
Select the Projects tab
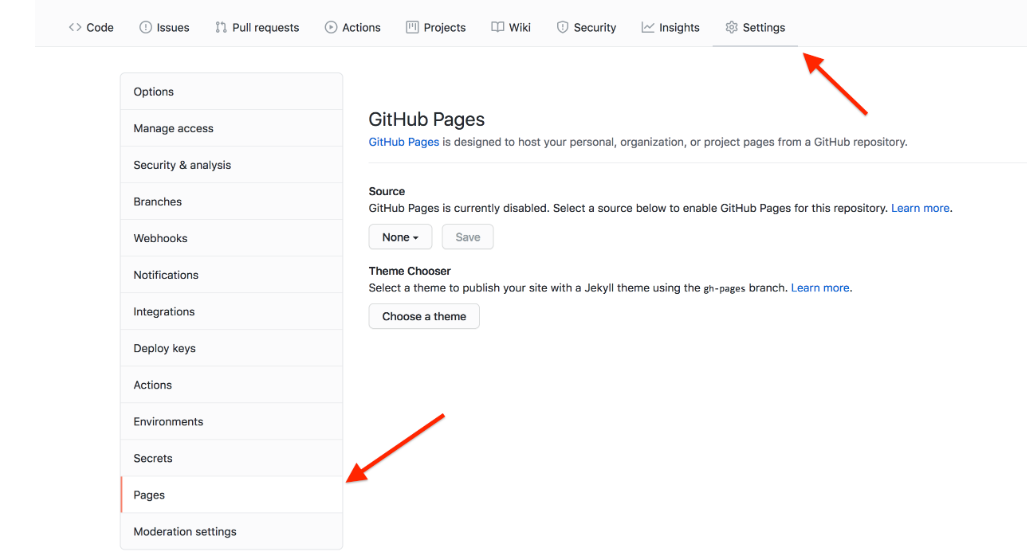pyautogui.click(x=436, y=28)
